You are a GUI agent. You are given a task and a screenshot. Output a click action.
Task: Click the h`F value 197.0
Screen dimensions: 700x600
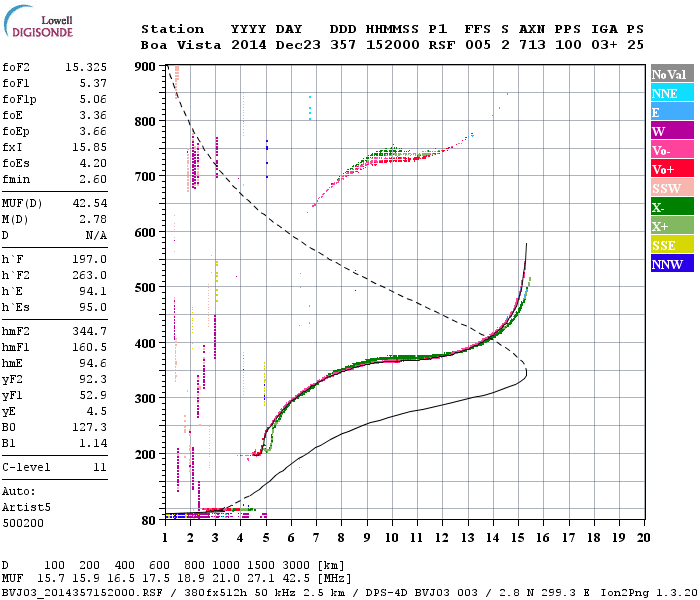coord(89,260)
